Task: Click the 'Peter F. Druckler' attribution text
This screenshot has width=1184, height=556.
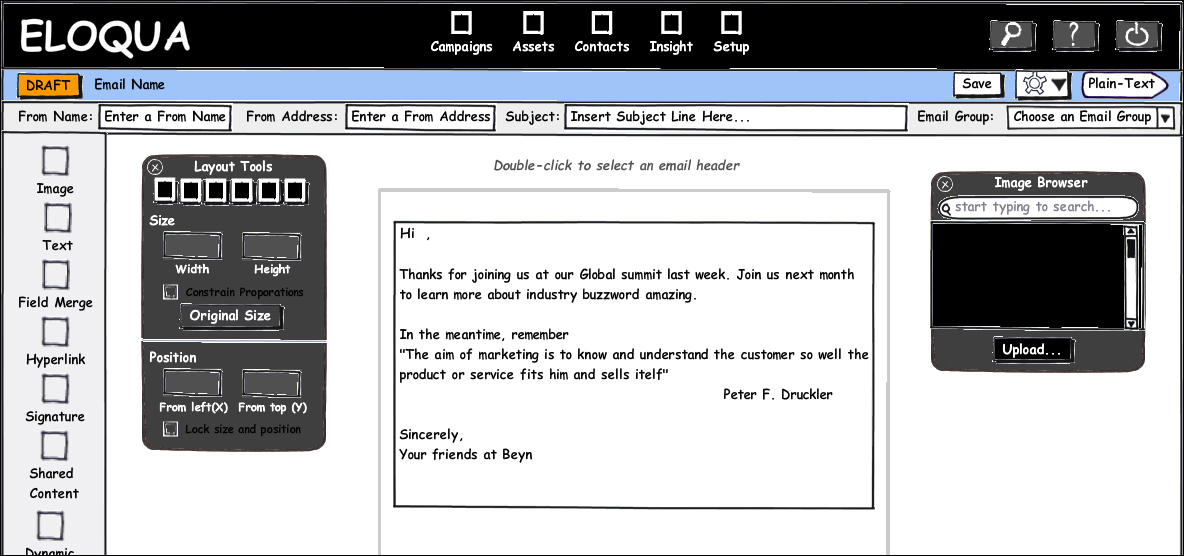Action: point(778,394)
